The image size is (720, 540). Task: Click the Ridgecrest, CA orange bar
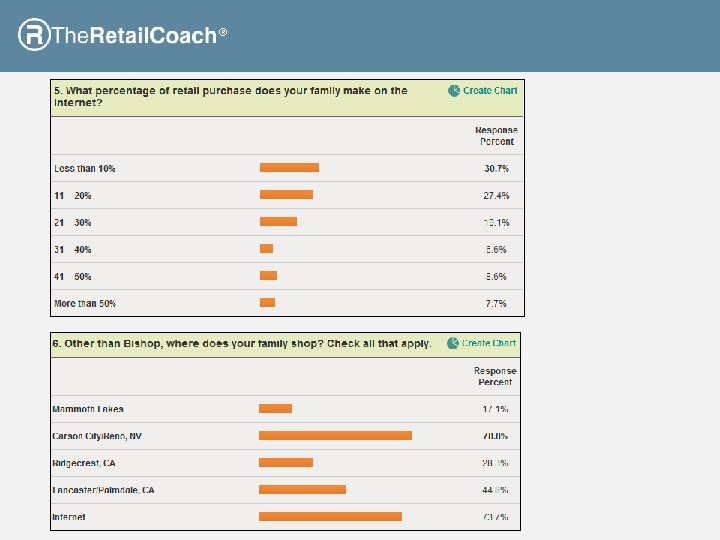click(286, 463)
